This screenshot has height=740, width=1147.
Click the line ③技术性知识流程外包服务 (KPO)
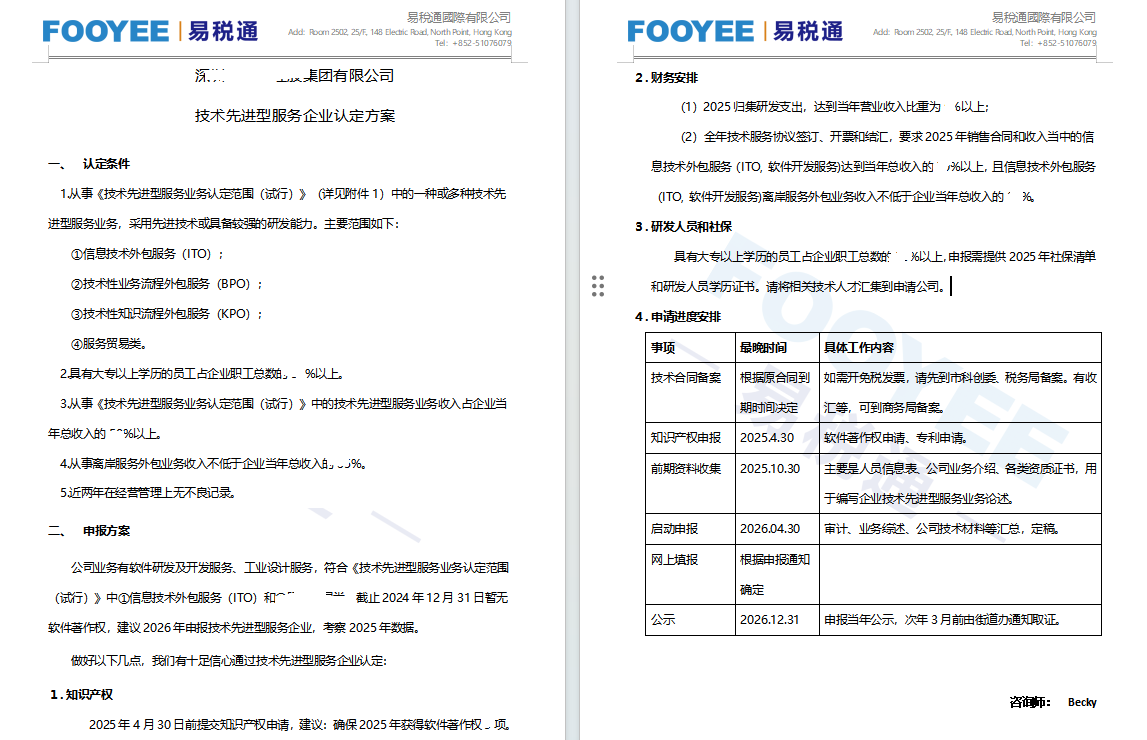(166, 314)
